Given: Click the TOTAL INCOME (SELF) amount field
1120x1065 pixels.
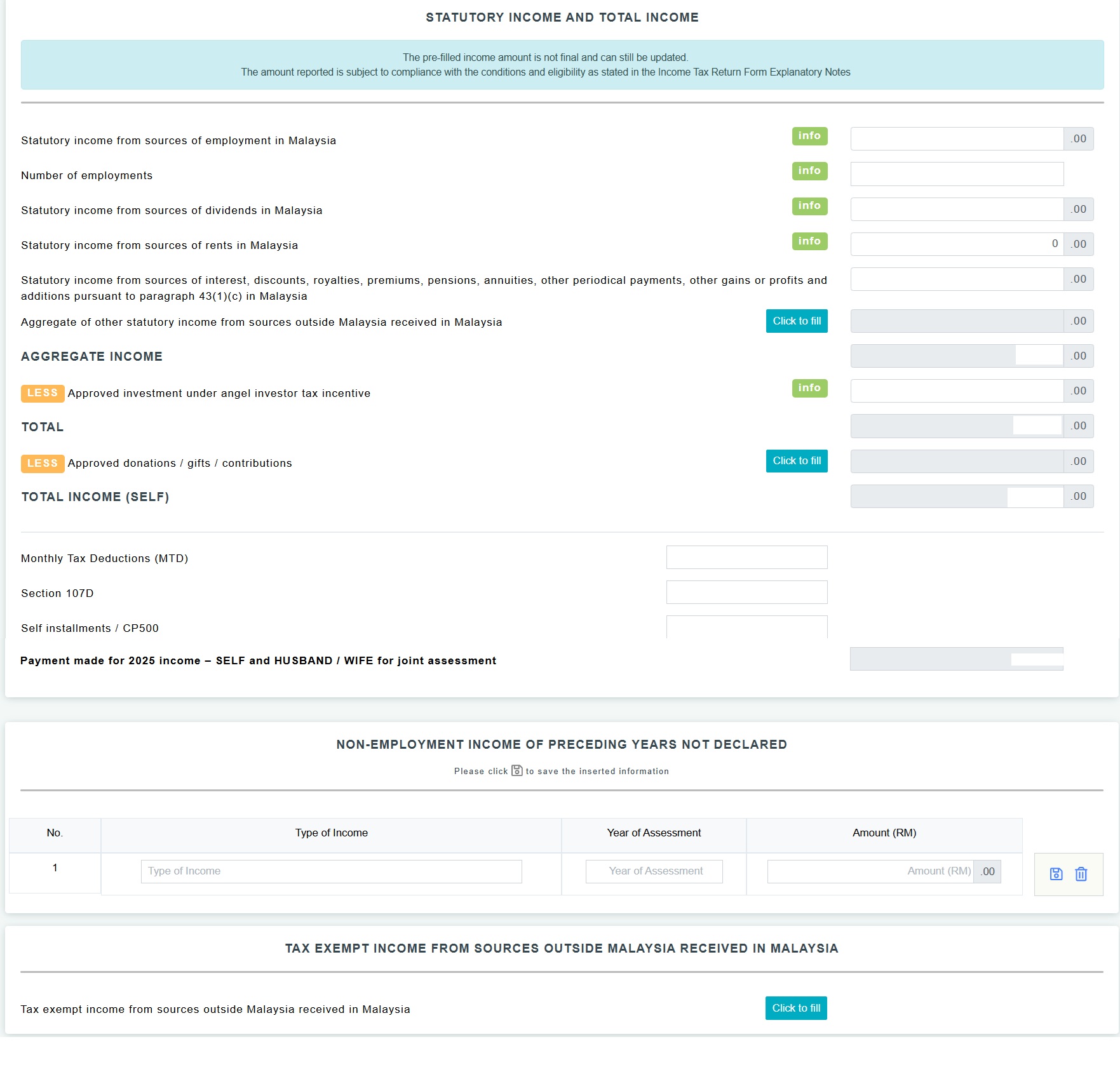Looking at the screenshot, I should click(957, 497).
